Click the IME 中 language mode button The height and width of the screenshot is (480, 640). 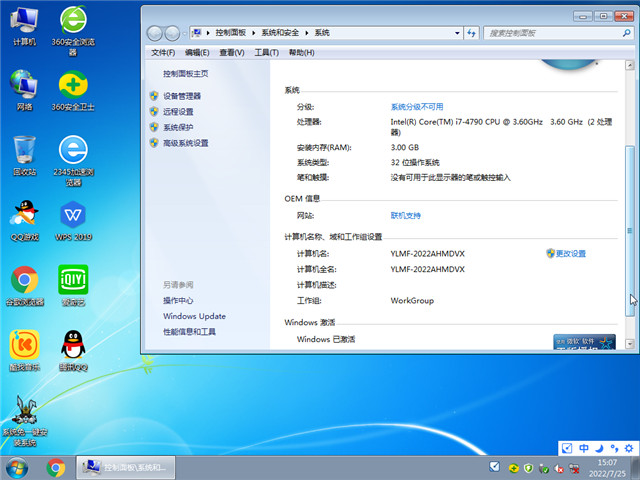pyautogui.click(x=584, y=448)
